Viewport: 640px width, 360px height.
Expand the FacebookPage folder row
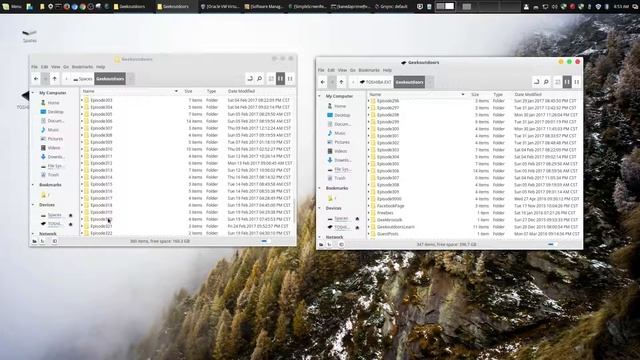click(369, 206)
